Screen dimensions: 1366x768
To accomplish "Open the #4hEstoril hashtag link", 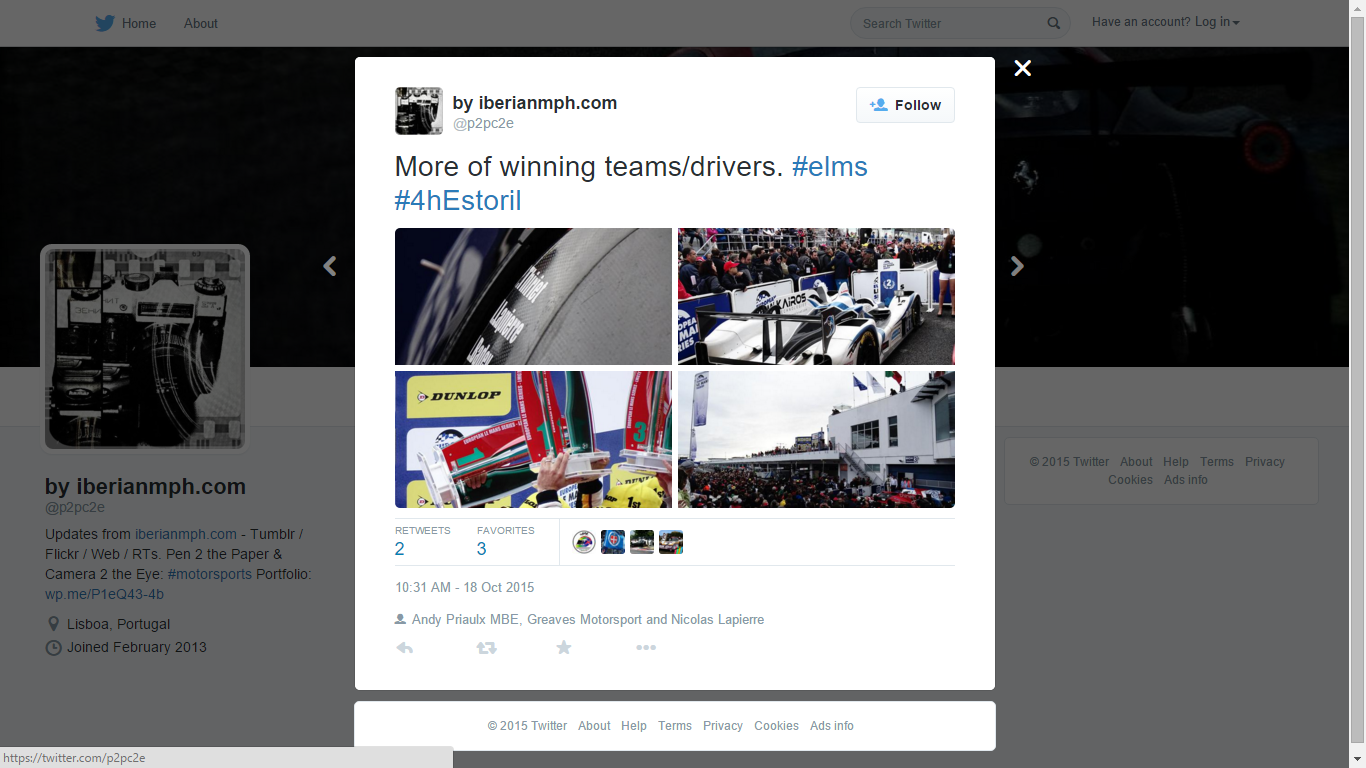I will (458, 200).
